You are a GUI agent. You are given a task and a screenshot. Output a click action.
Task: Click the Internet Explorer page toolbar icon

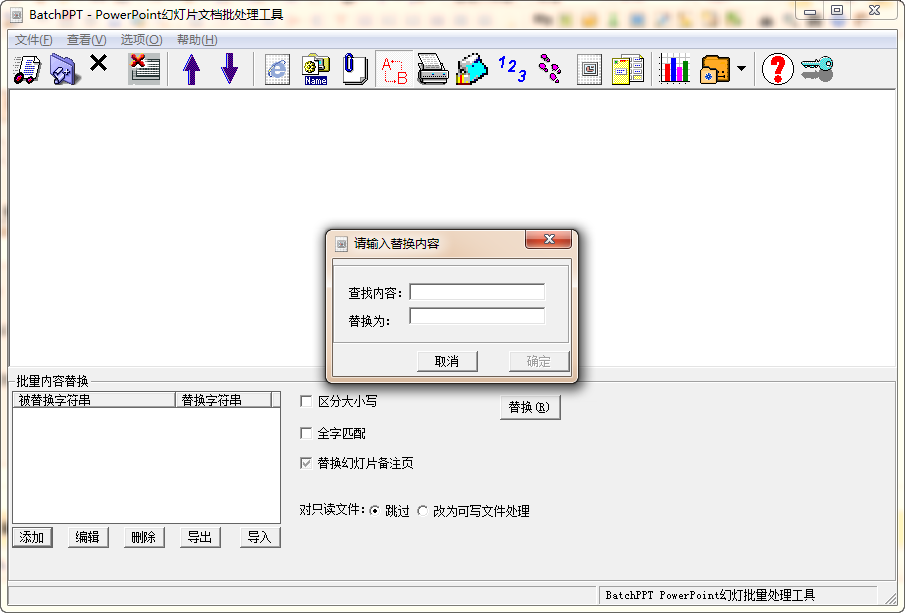click(277, 69)
